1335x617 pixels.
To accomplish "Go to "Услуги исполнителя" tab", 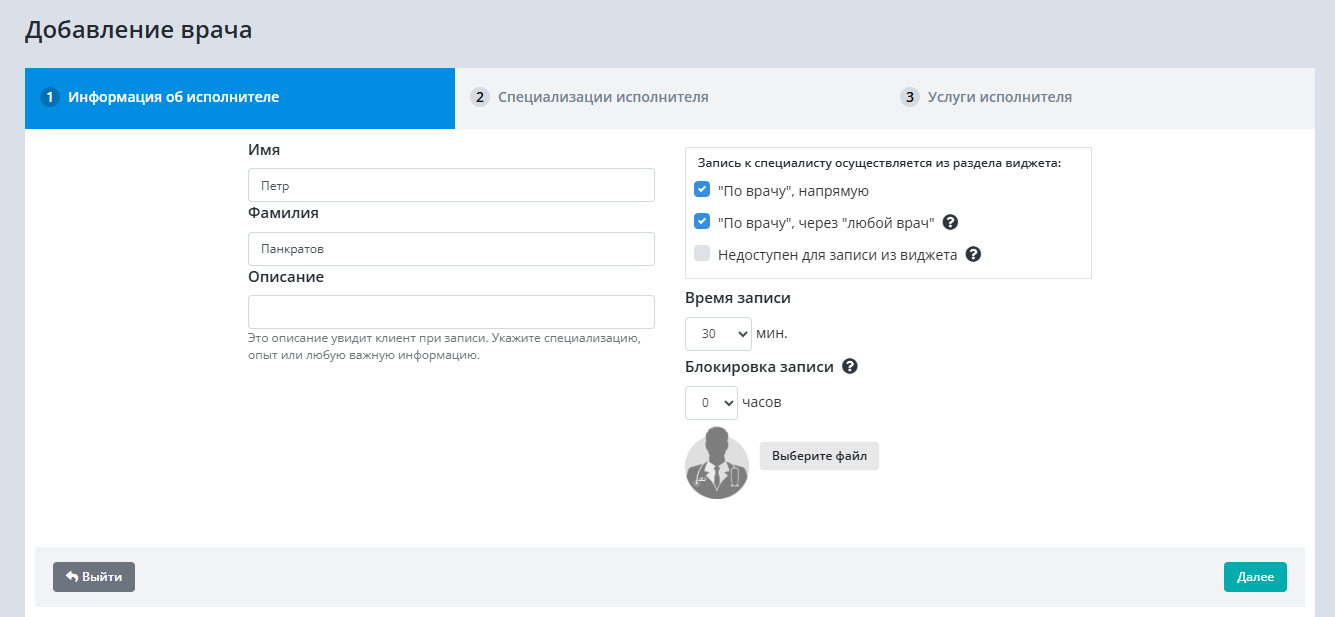I will [x=999, y=97].
